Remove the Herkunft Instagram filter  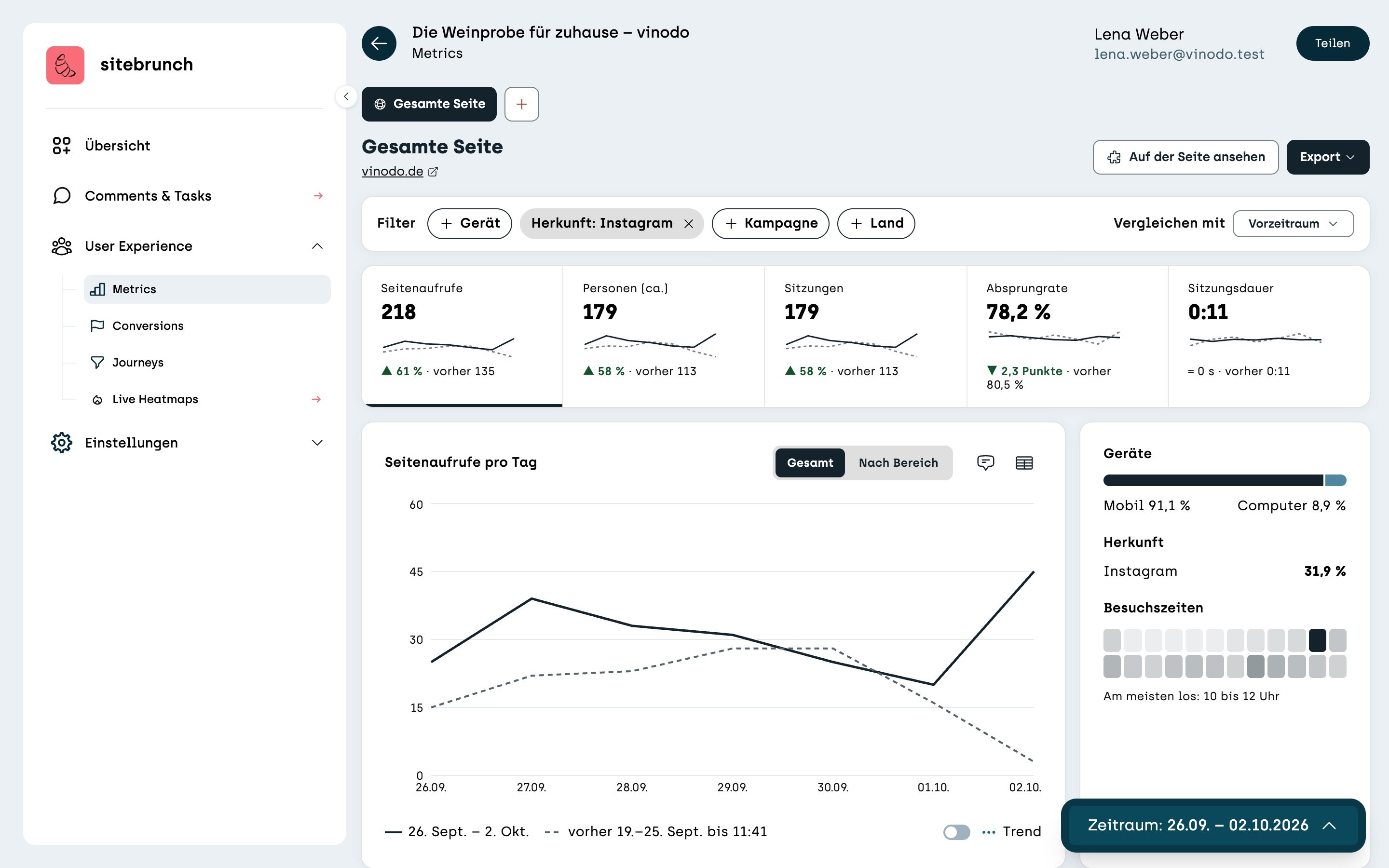coord(688,224)
